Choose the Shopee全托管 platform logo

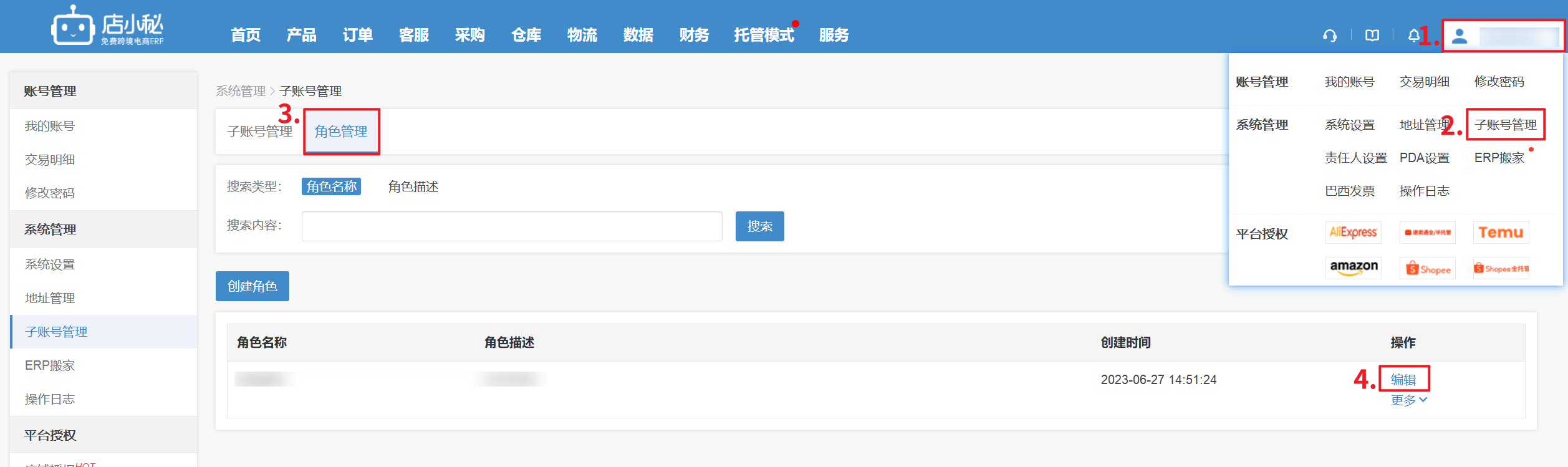1501,268
